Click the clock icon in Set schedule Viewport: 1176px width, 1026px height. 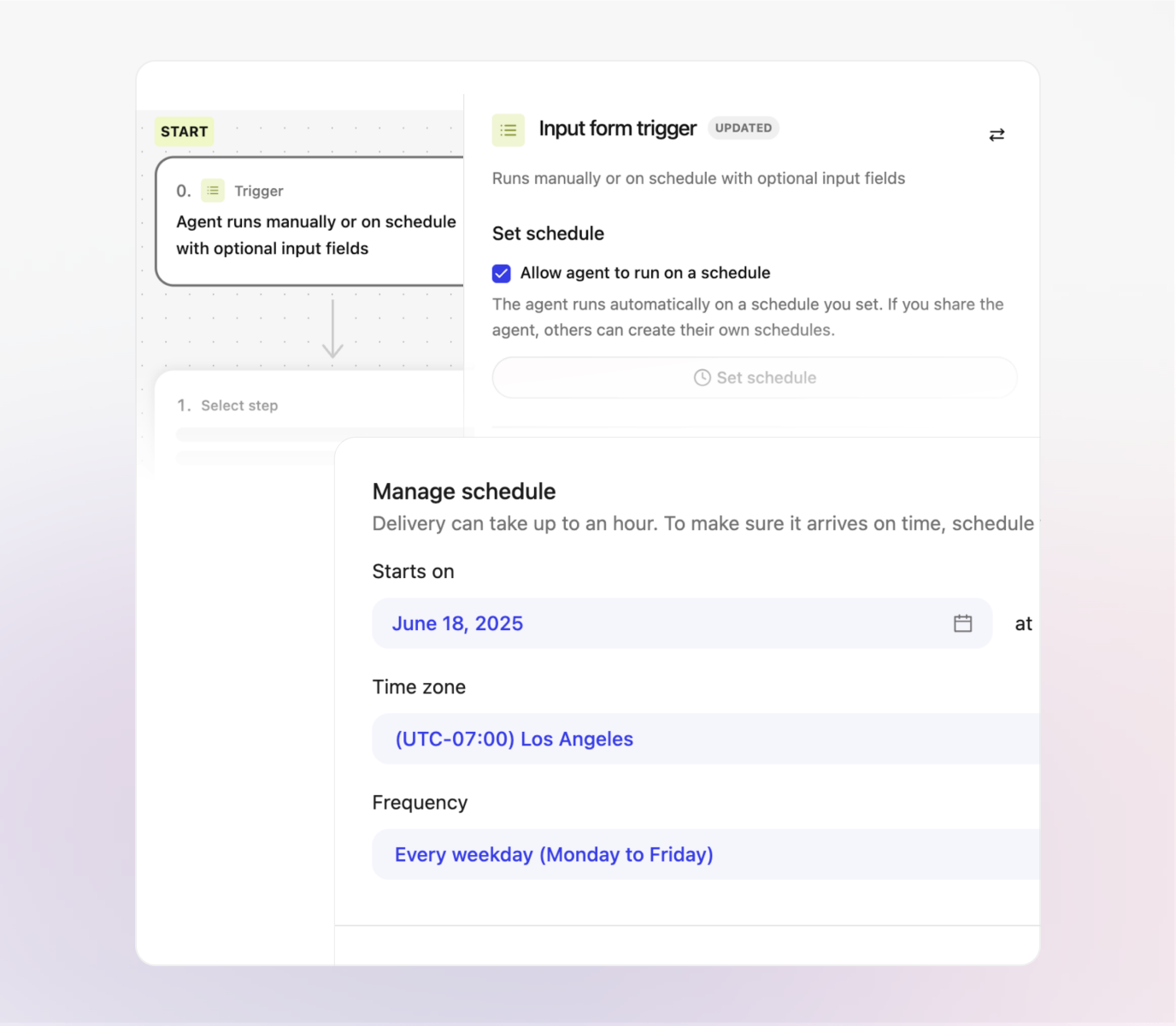pos(703,378)
